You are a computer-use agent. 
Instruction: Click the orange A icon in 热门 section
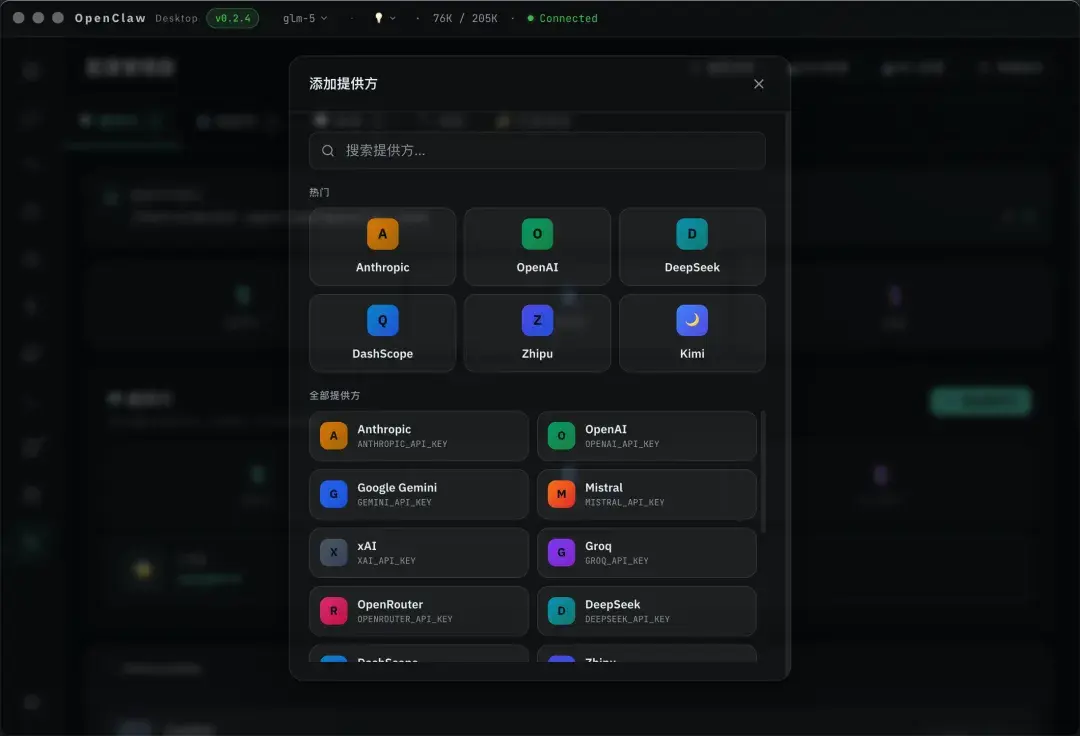tap(382, 234)
